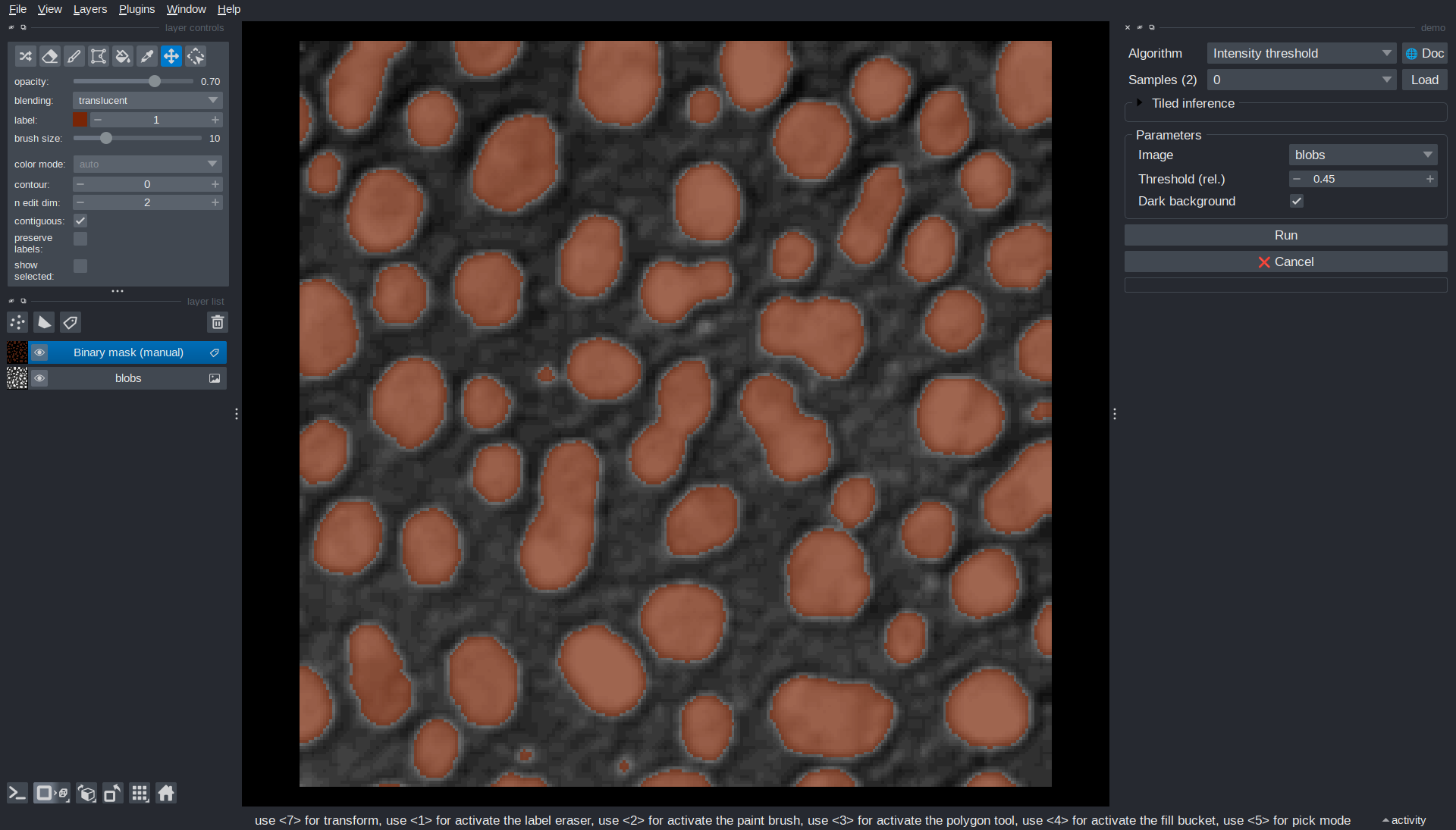Click the shuffle colors icon
This screenshot has height=830, width=1456.
(25, 56)
